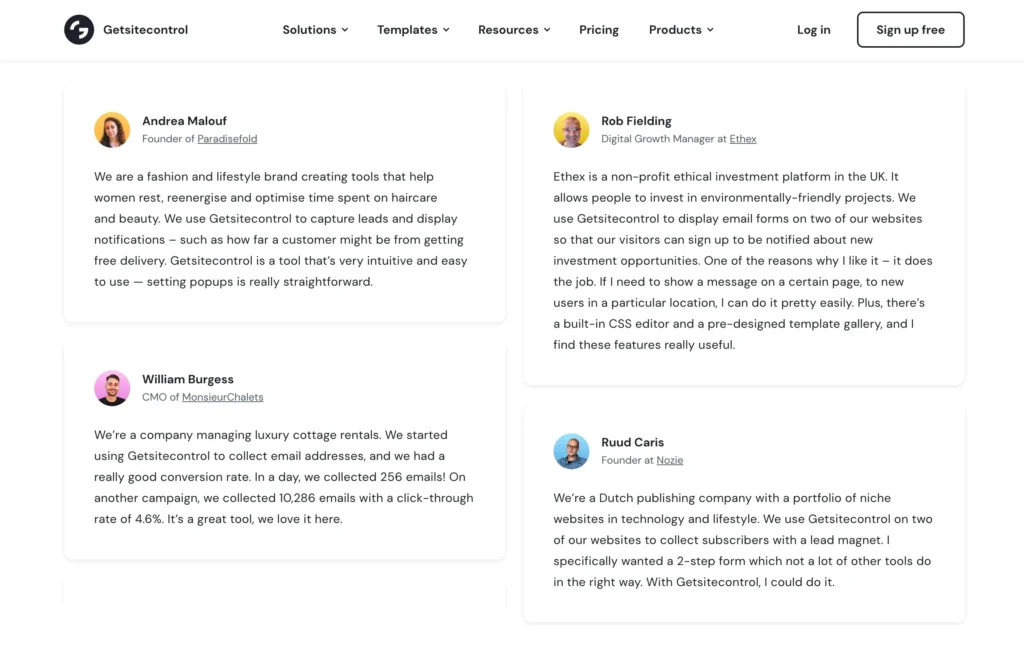Visit the Ethex link
1024x648 pixels.
tap(743, 139)
